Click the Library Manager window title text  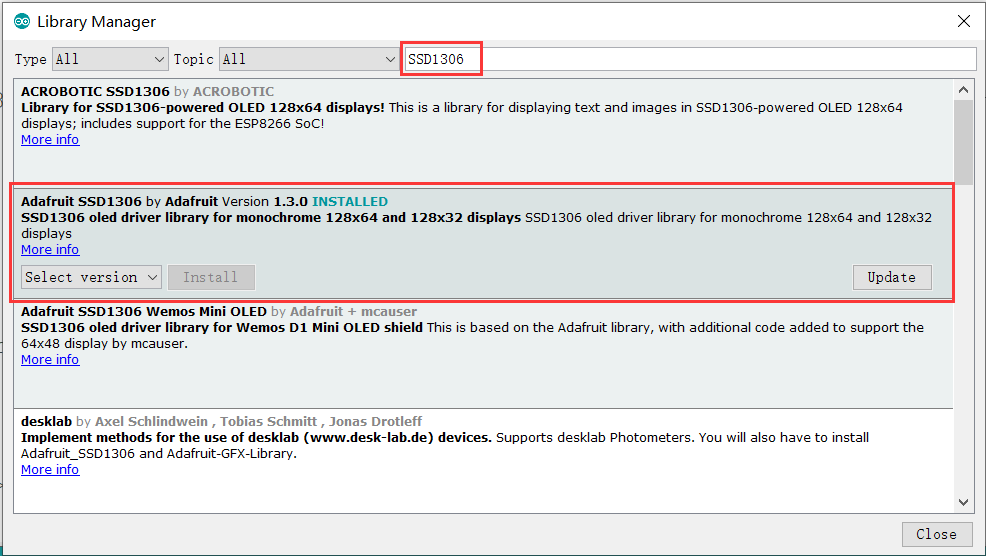(x=96, y=21)
